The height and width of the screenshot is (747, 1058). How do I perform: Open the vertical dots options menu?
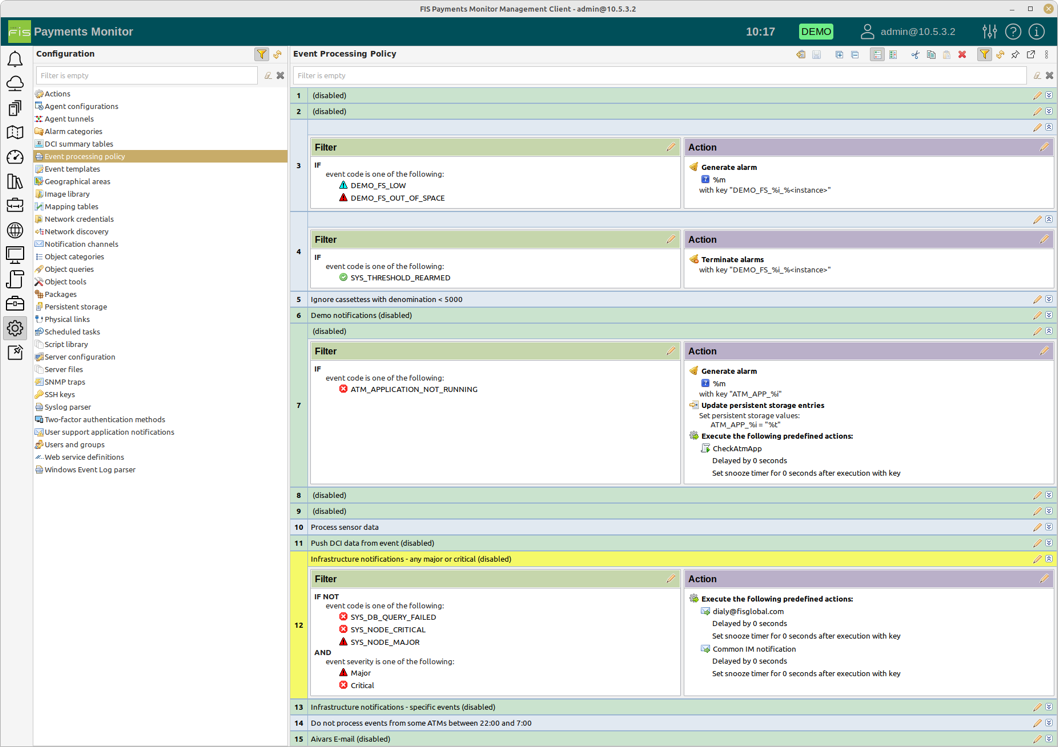click(x=1047, y=54)
